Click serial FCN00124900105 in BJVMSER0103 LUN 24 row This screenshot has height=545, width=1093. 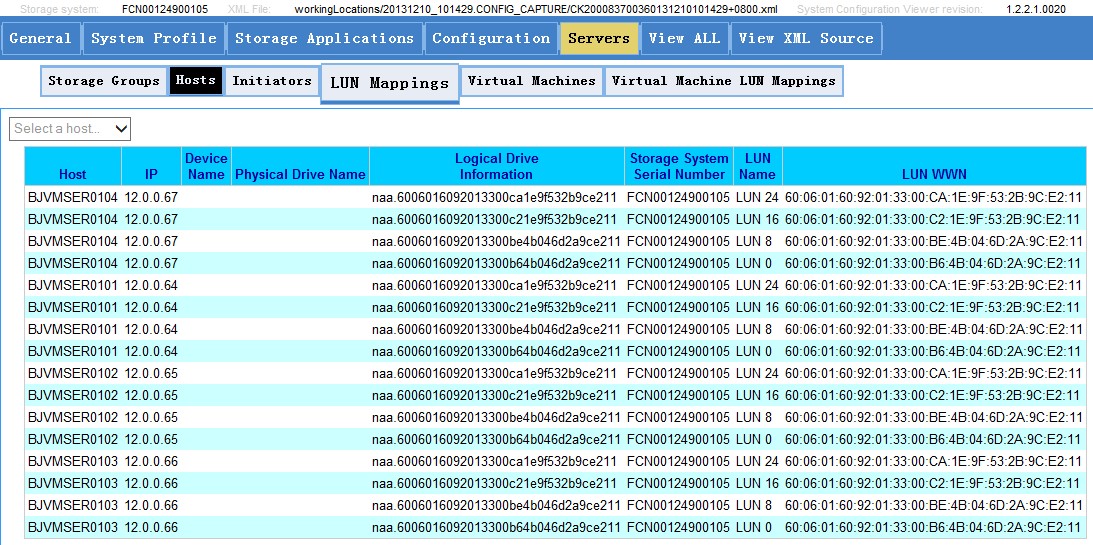(678, 461)
